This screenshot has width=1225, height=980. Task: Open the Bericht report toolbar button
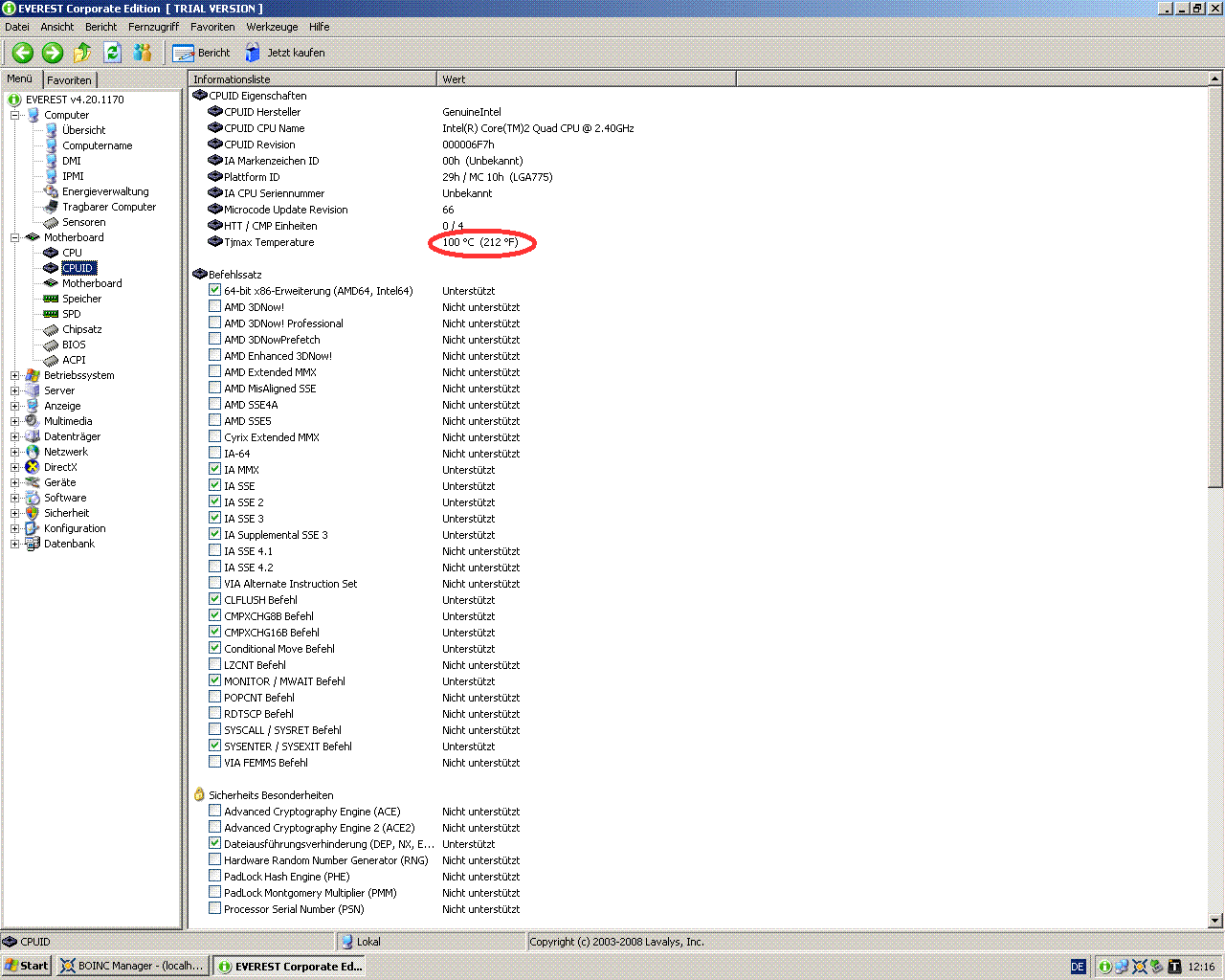coord(202,53)
